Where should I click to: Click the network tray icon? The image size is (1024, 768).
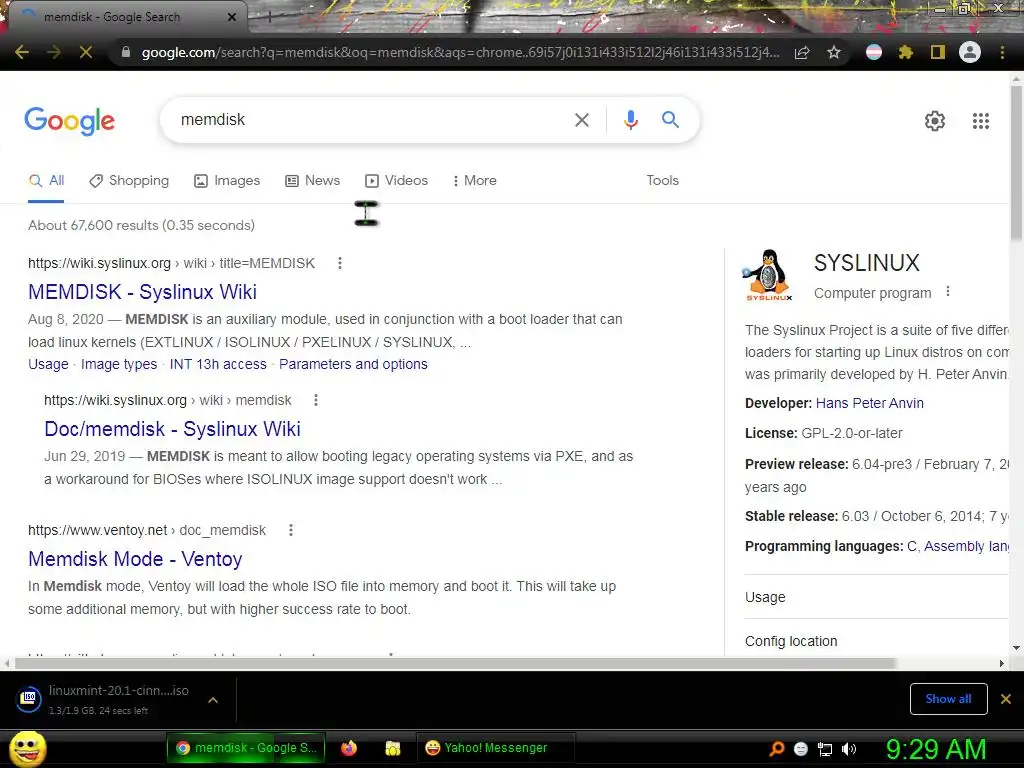pyautogui.click(x=825, y=749)
